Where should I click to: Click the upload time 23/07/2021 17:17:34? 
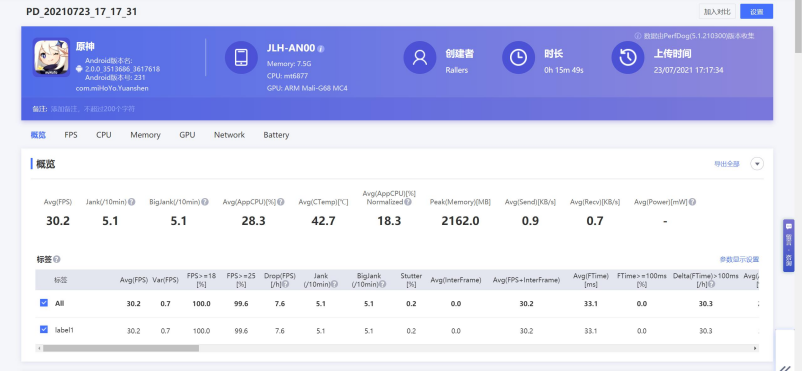[x=688, y=70]
